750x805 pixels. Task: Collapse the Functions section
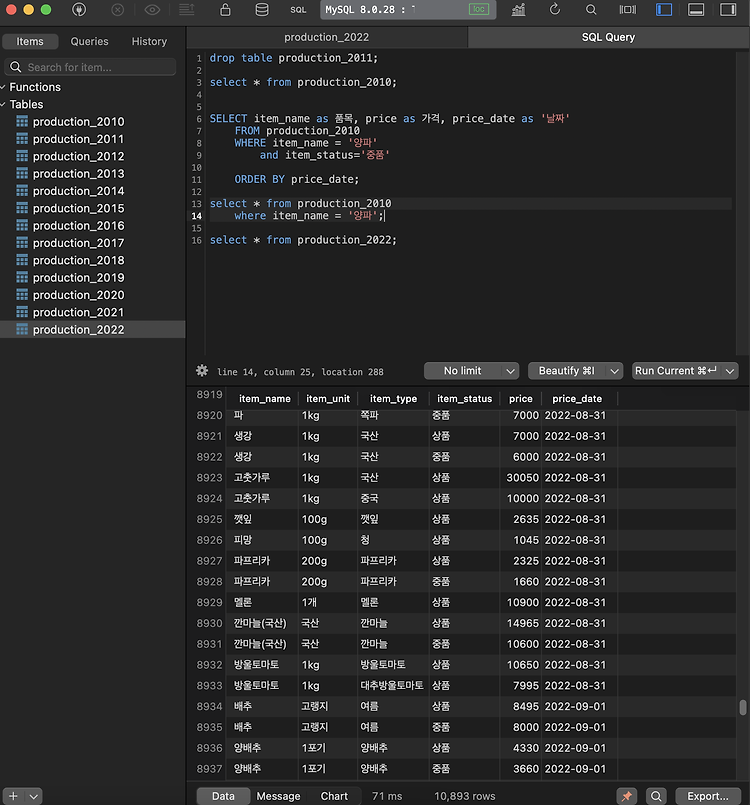3,87
